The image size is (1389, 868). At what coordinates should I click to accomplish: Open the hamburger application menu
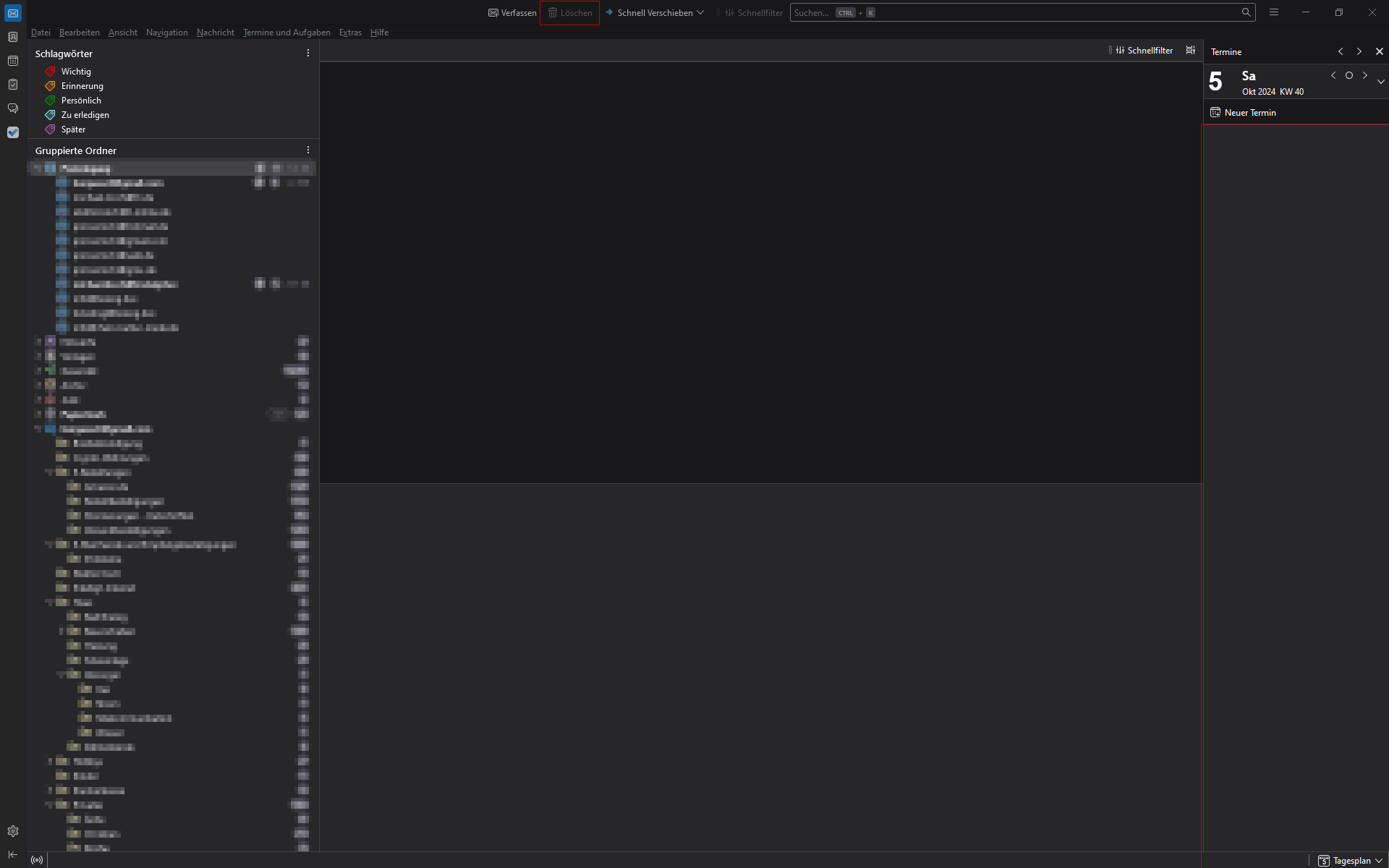coord(1273,12)
